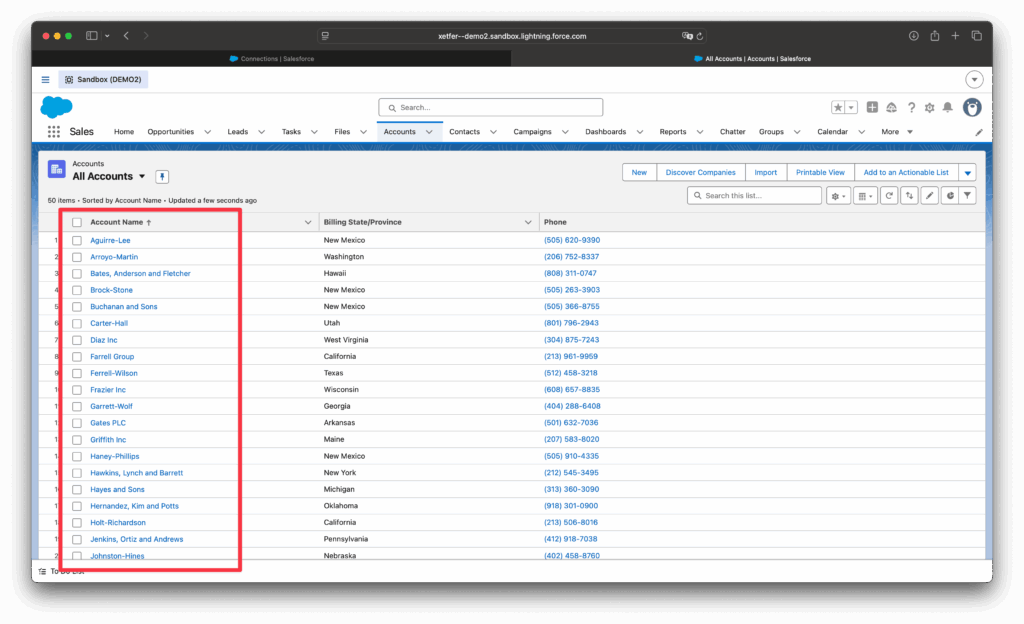
Task: Show the charts panel icon
Action: (950, 196)
